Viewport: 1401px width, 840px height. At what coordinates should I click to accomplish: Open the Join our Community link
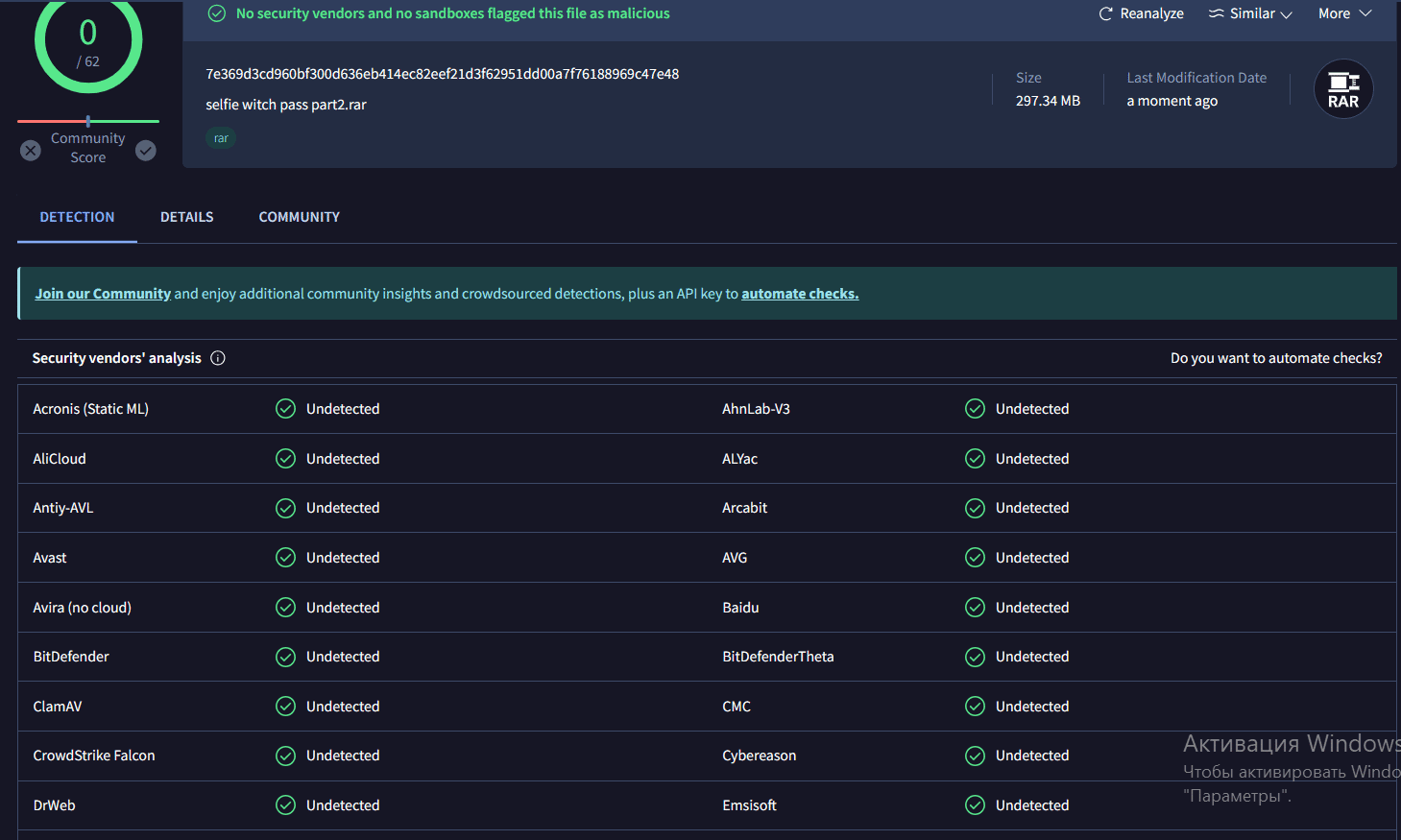tap(102, 293)
